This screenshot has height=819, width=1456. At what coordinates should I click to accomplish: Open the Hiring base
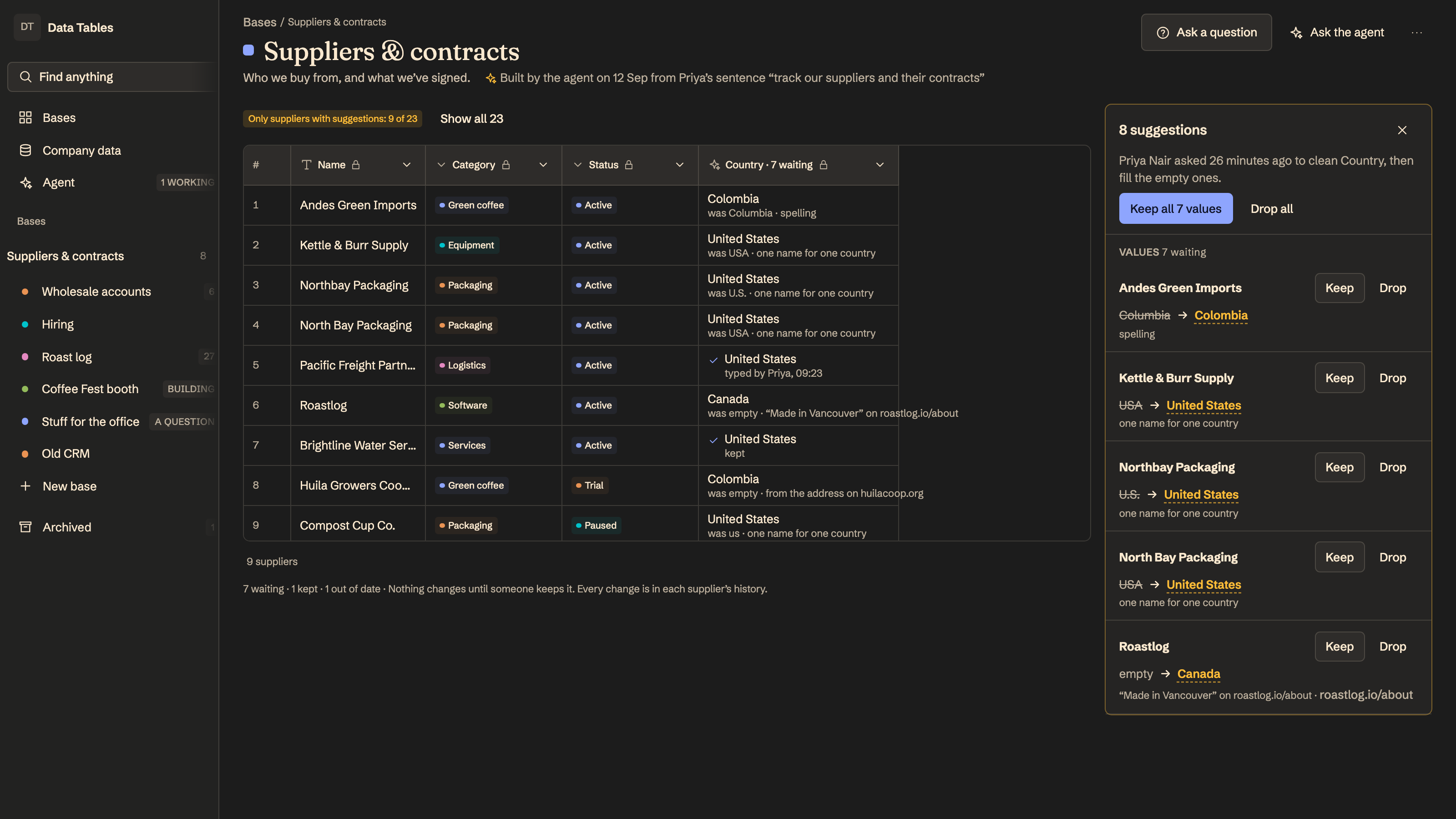coord(58,324)
